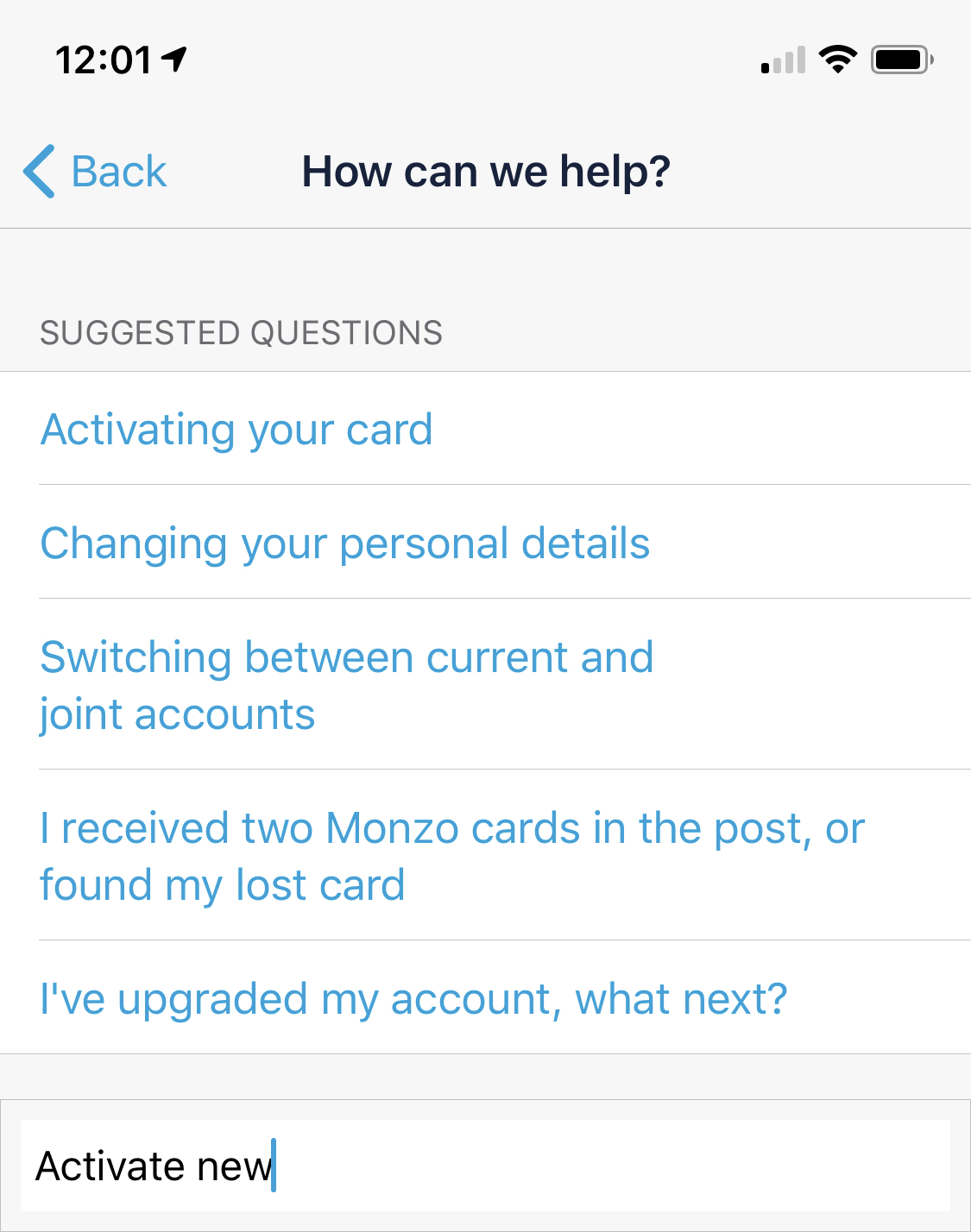This screenshot has width=971, height=1232.
Task: Click the location services arrow icon
Action: coord(174,59)
